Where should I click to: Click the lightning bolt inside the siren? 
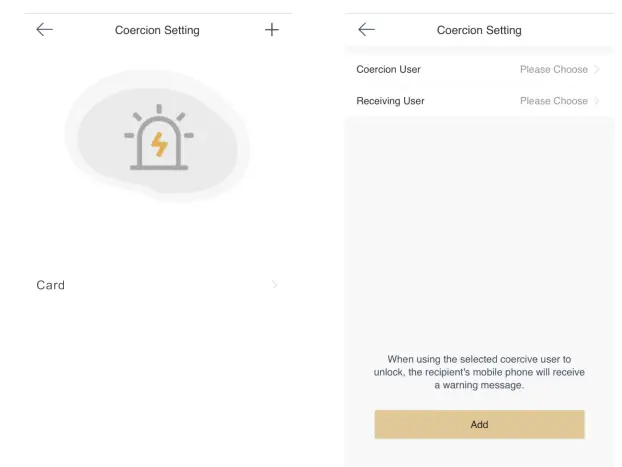(159, 145)
